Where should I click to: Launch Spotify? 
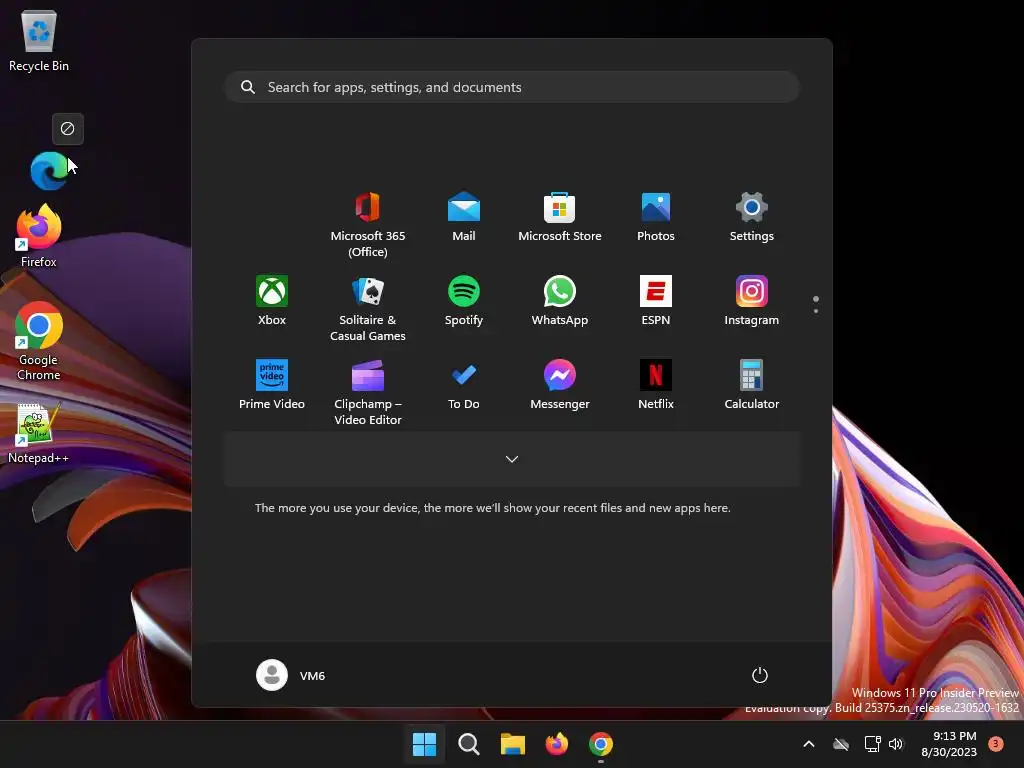[x=464, y=300]
